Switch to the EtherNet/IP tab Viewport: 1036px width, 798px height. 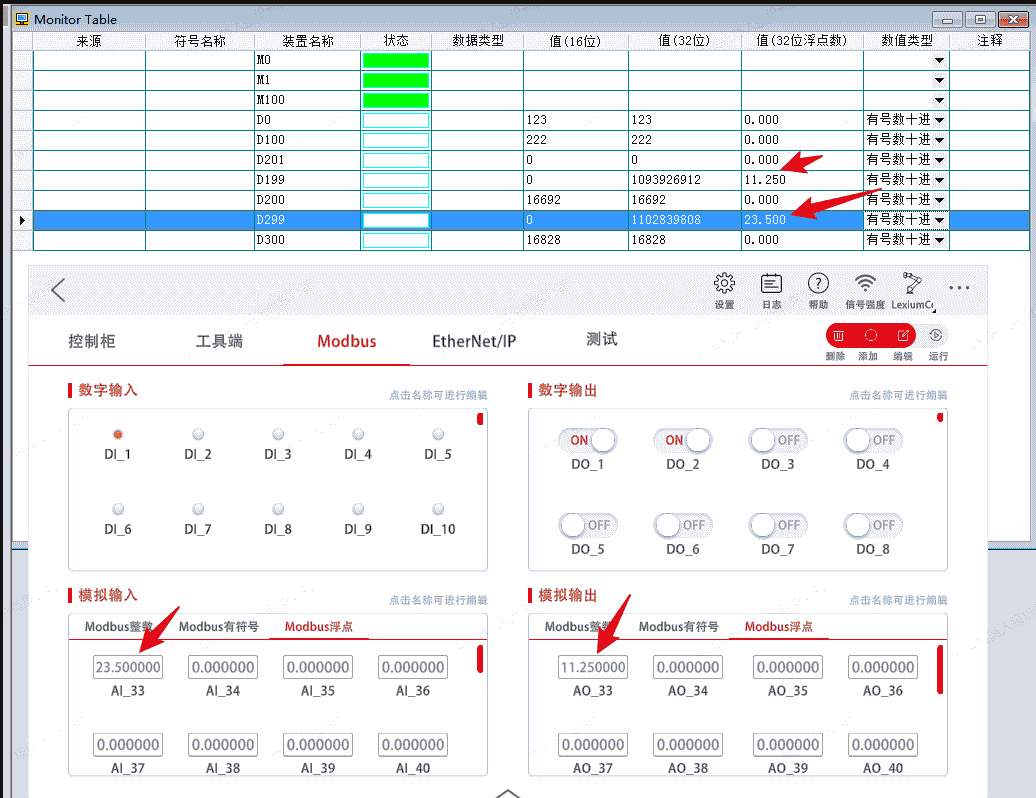point(474,341)
